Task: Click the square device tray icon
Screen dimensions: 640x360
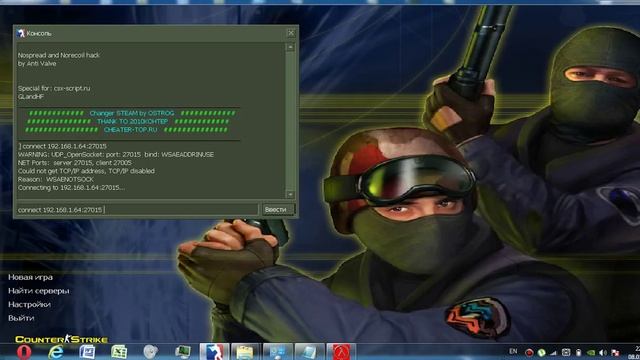Action: tap(566, 352)
